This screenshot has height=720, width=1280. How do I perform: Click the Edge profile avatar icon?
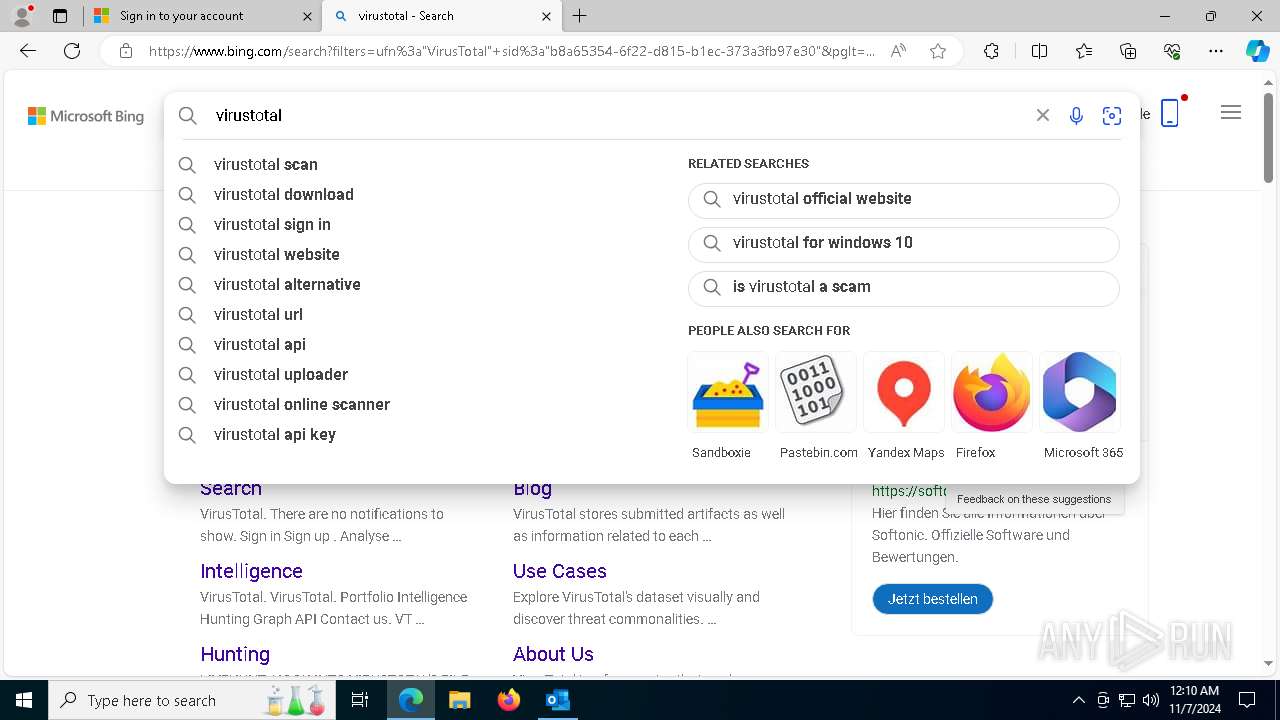(x=22, y=15)
